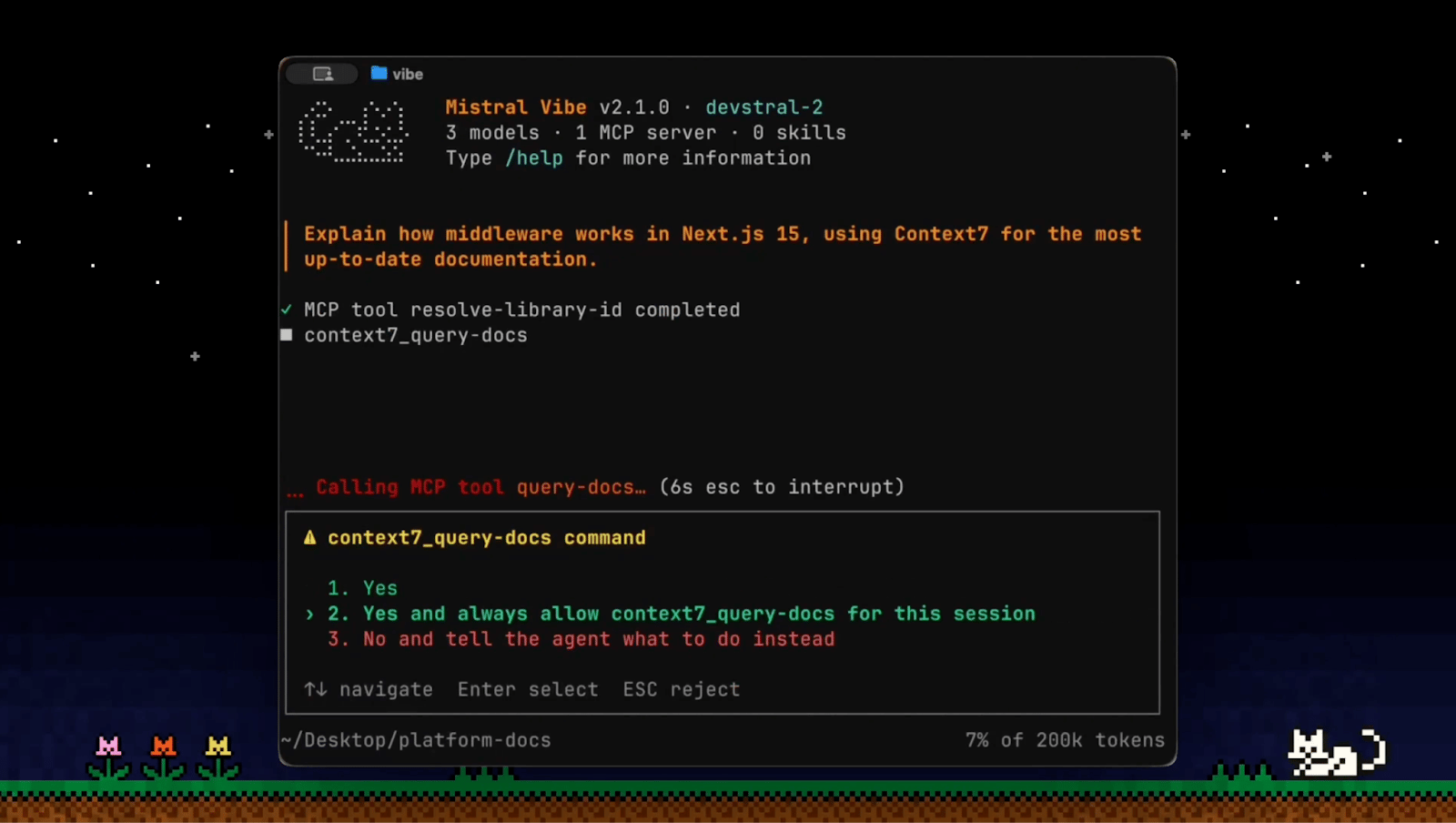Click the /help command text
Viewport: 1456px width, 823px height.
pos(534,157)
